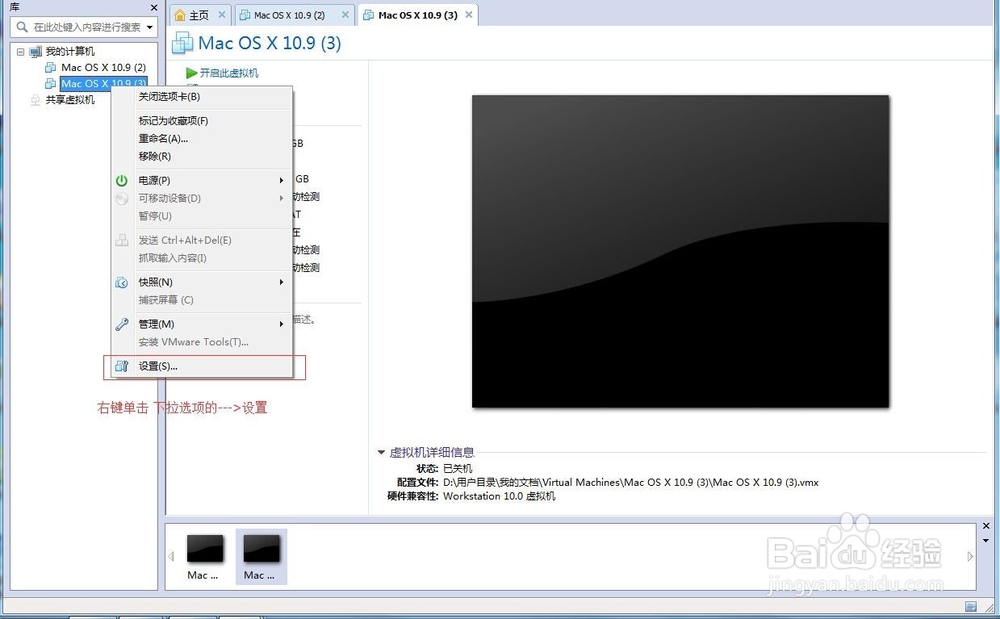Click Workstation 10.0 虚拟机 compatibility text
Screen dimensions: 1000x619
(499, 497)
